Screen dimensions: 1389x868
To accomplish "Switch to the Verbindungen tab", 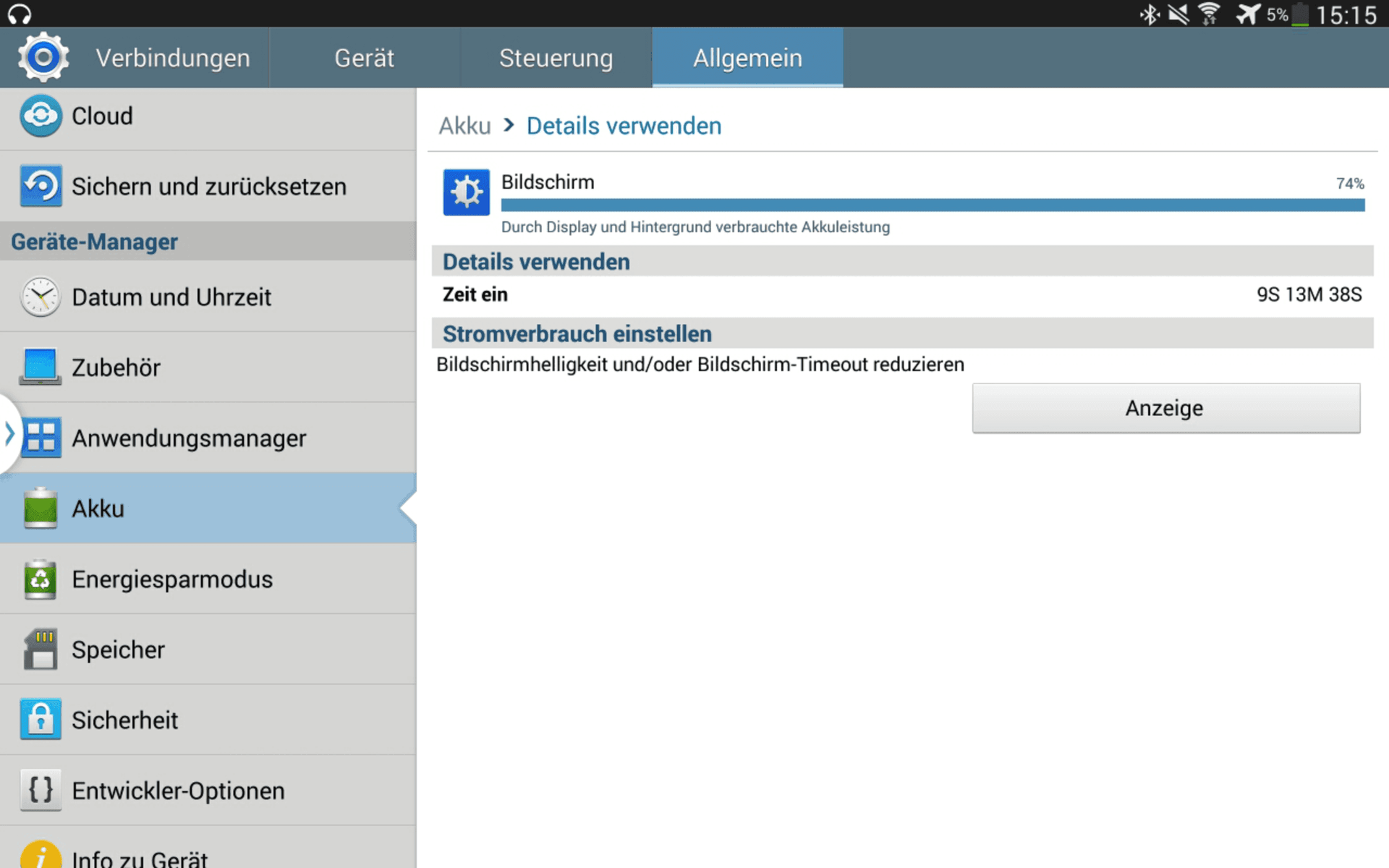I will point(173,58).
